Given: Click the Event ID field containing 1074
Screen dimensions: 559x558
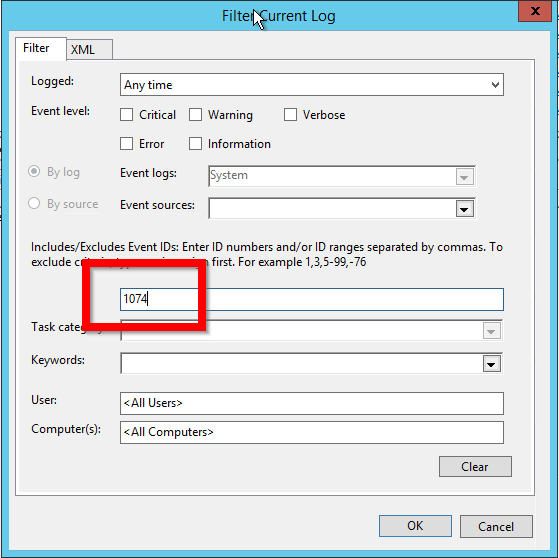Looking at the screenshot, I should 312,299.
